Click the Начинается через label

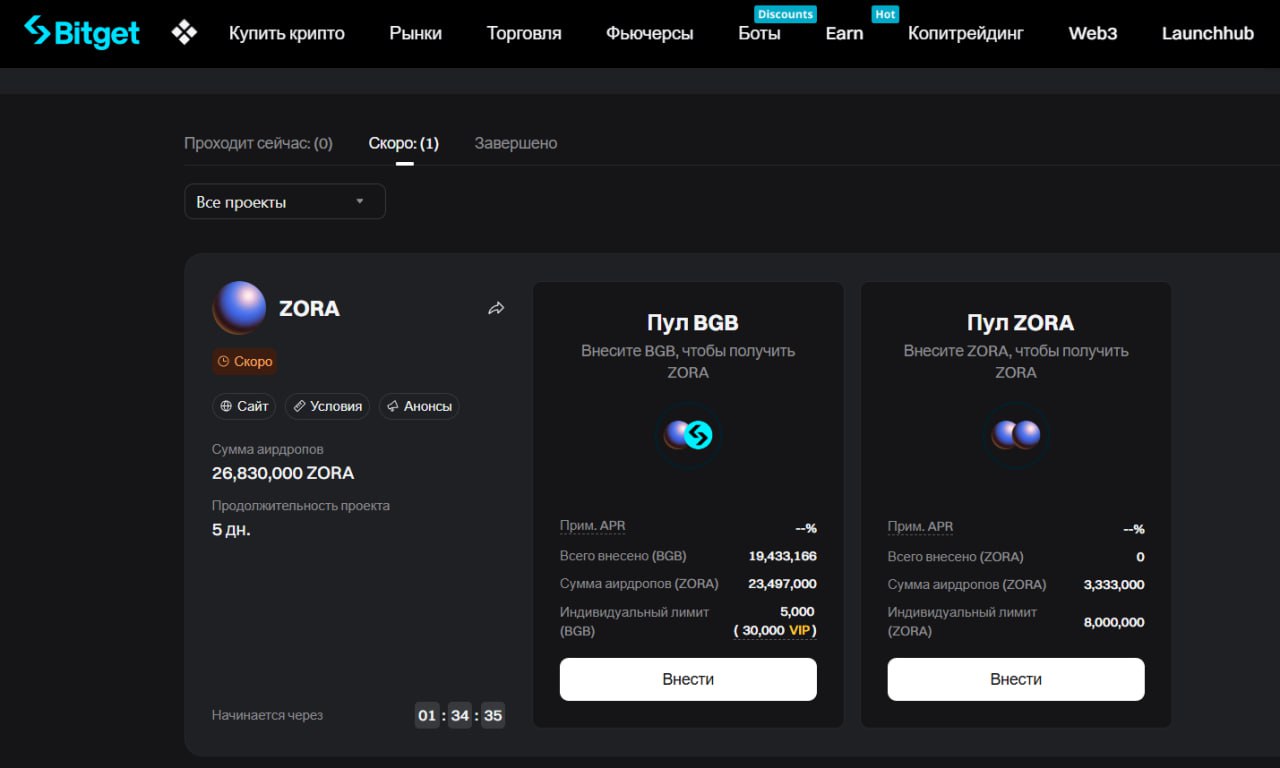[267, 715]
